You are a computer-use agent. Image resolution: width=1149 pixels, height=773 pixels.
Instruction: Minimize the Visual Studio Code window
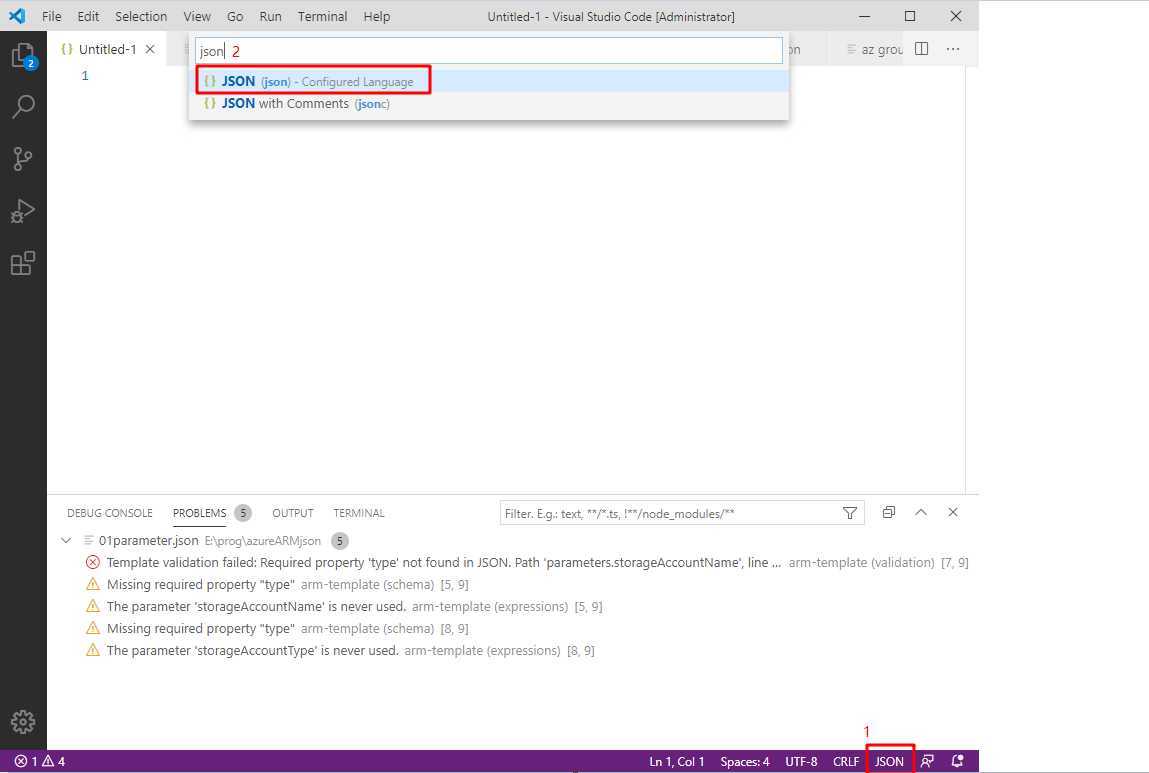coord(865,16)
